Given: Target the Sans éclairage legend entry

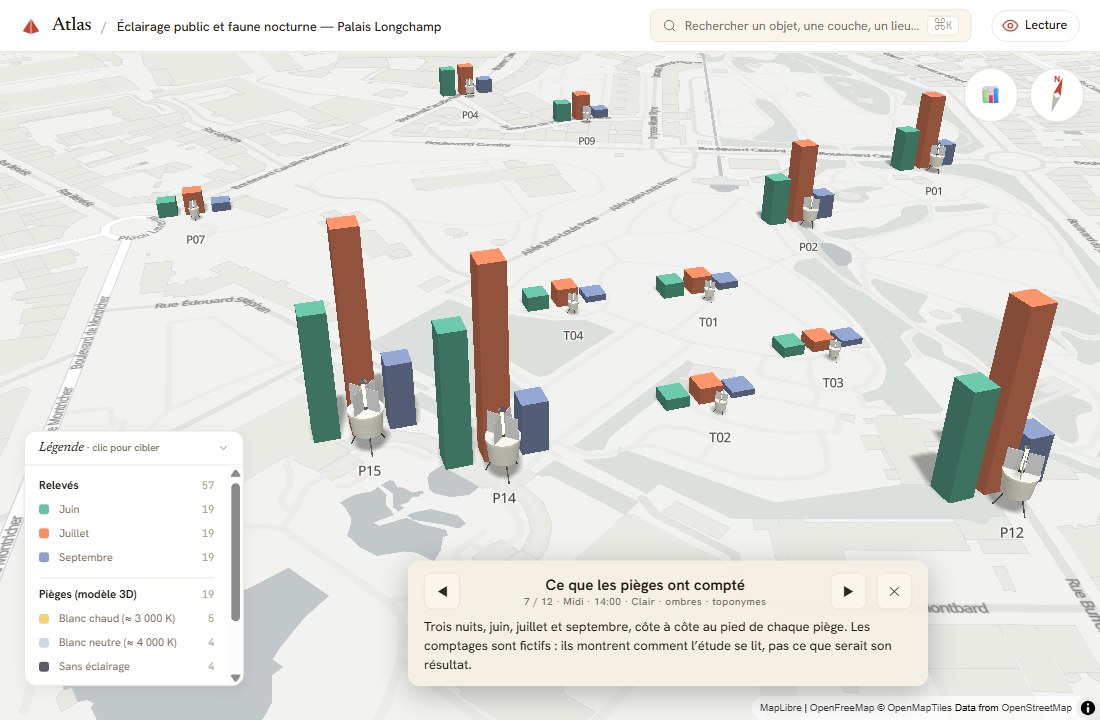Looking at the screenshot, I should pos(126,666).
